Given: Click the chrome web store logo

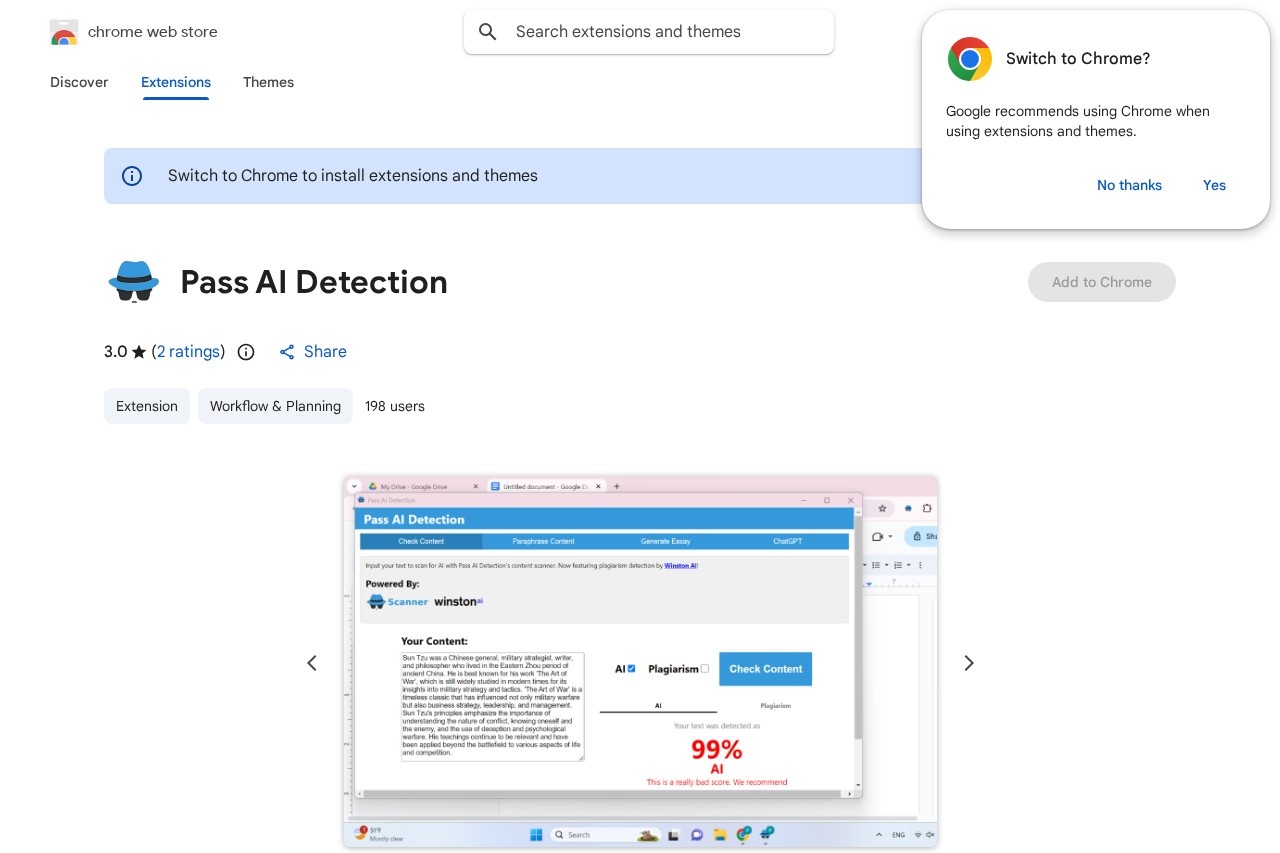Looking at the screenshot, I should point(64,31).
